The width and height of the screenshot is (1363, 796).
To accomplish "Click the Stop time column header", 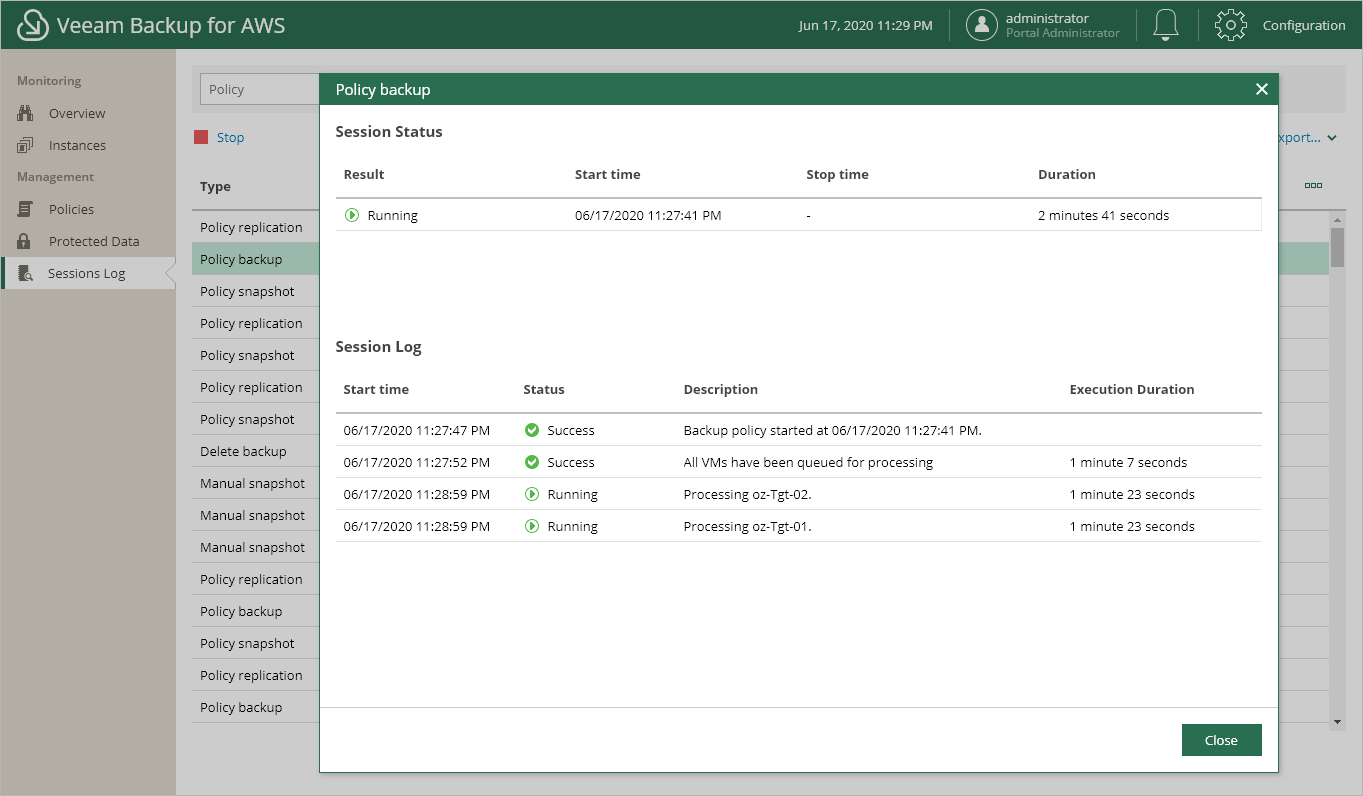I will tap(837, 174).
